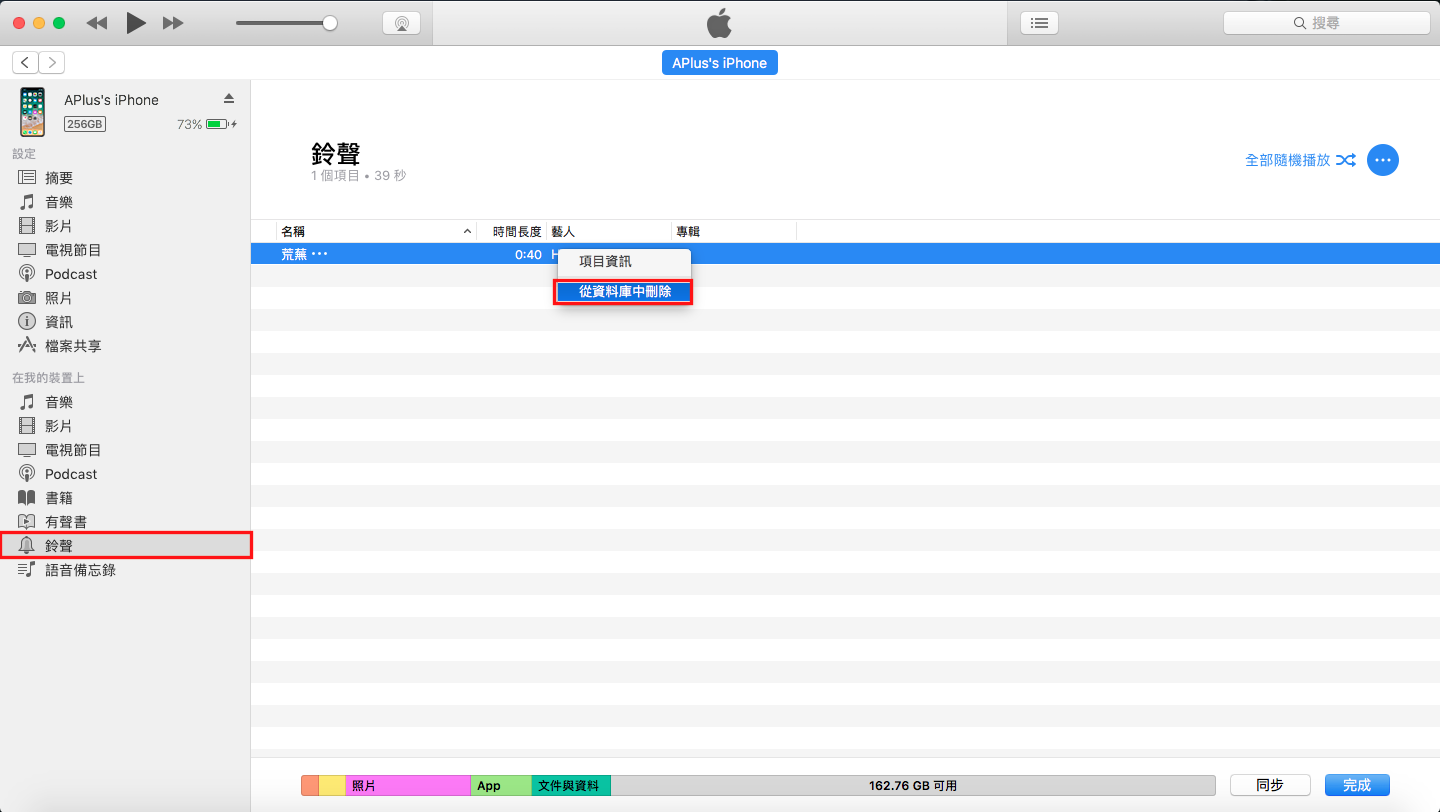
Task: Sort by 名稱 column header arrow
Action: (467, 232)
